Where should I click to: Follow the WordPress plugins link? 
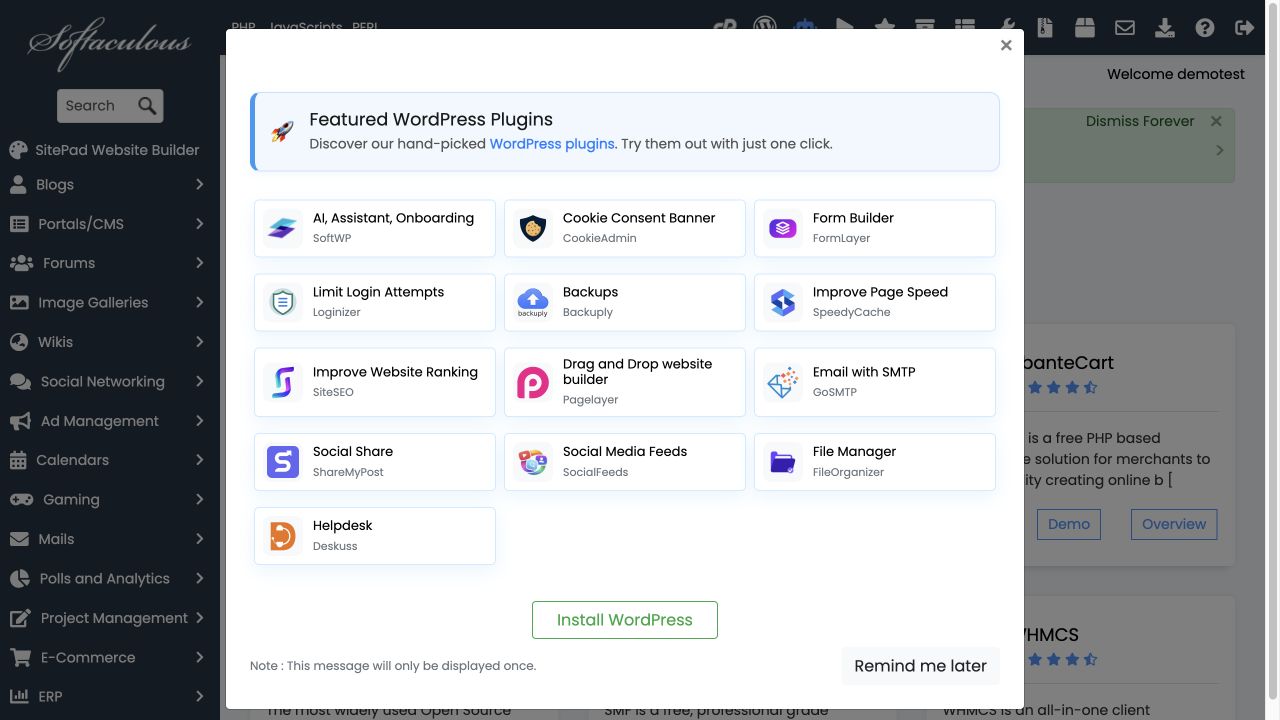tap(552, 144)
